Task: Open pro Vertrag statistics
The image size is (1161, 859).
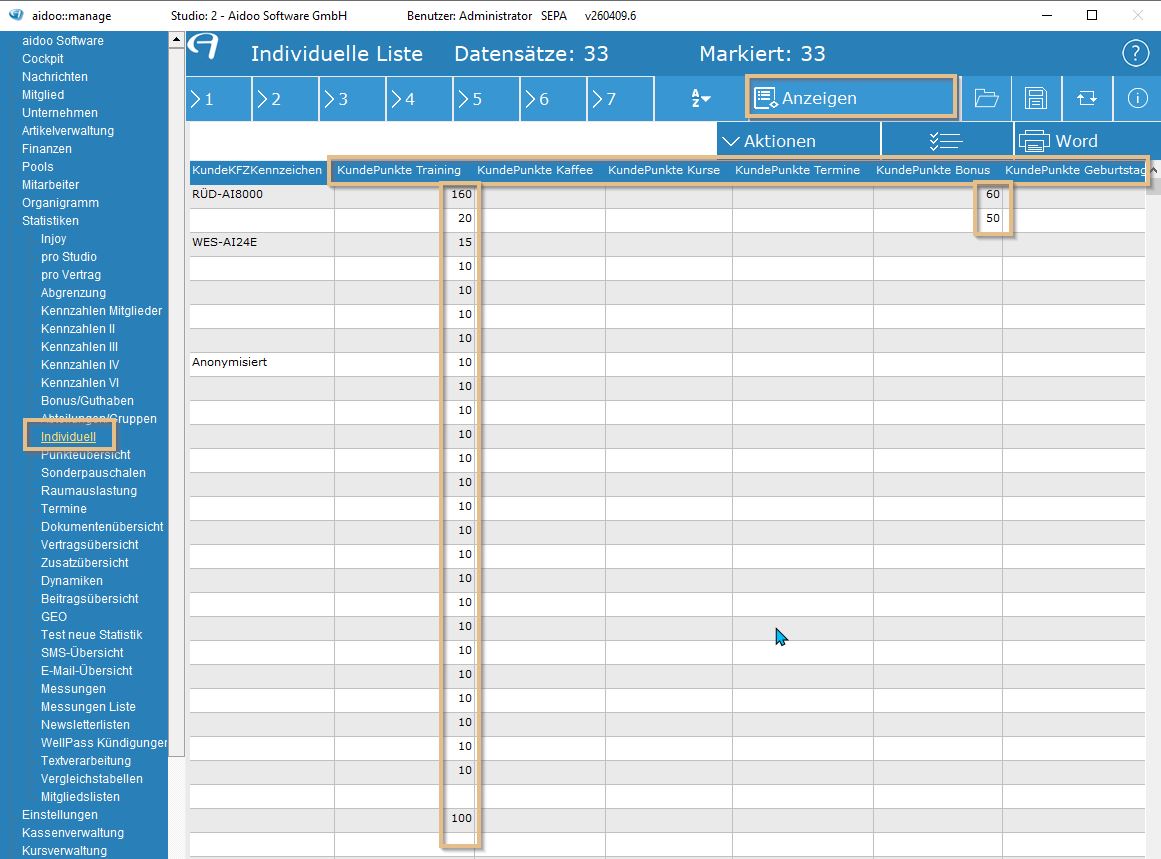Action: [71, 275]
